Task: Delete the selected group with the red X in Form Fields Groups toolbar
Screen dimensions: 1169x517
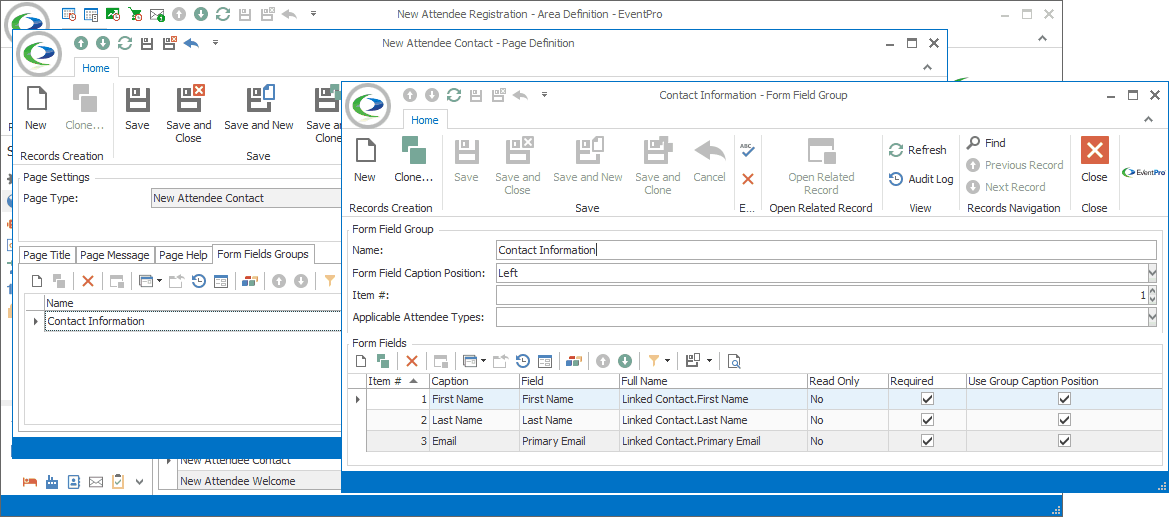Action: 88,281
